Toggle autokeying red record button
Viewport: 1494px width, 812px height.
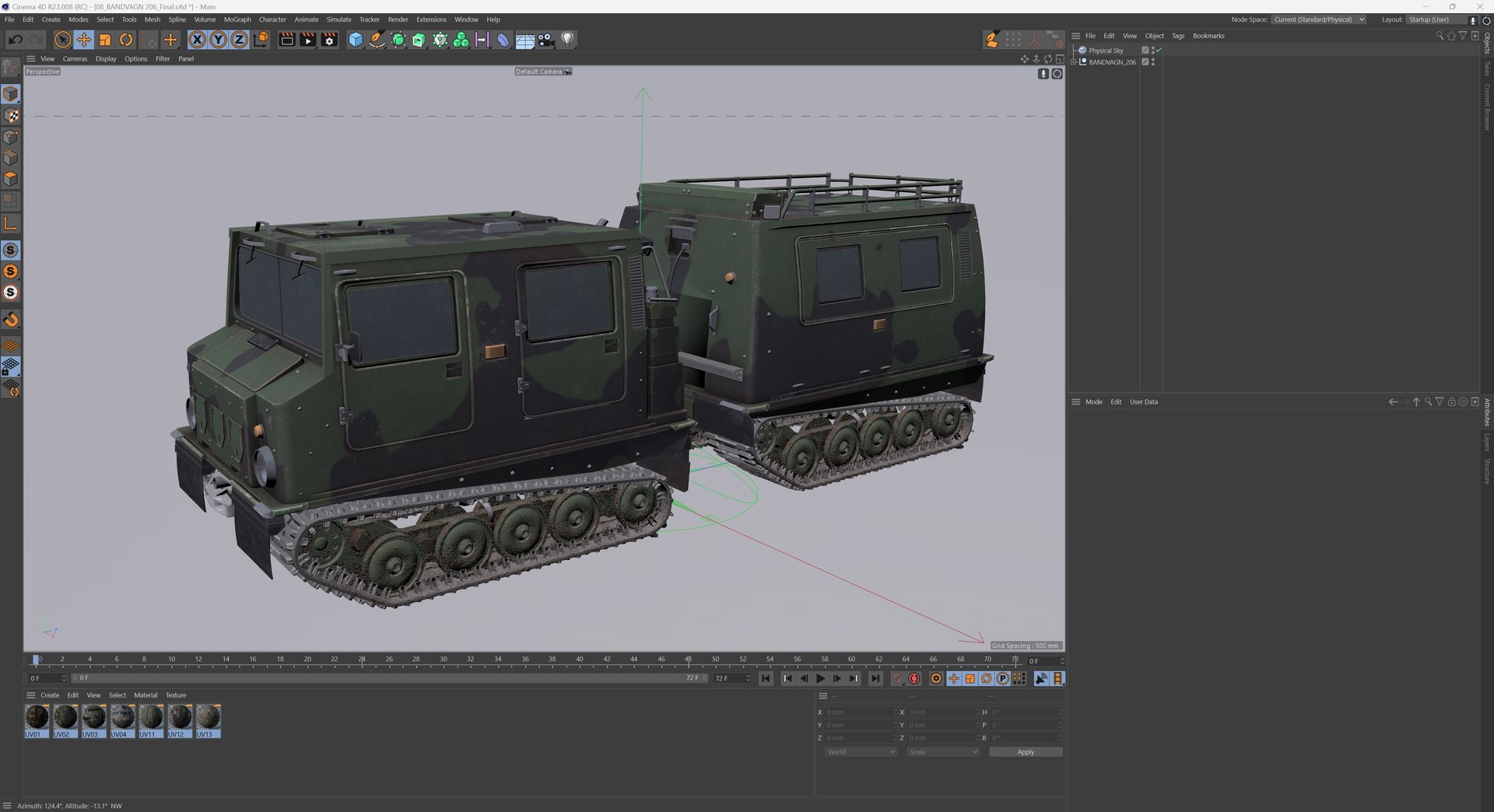[x=914, y=679]
